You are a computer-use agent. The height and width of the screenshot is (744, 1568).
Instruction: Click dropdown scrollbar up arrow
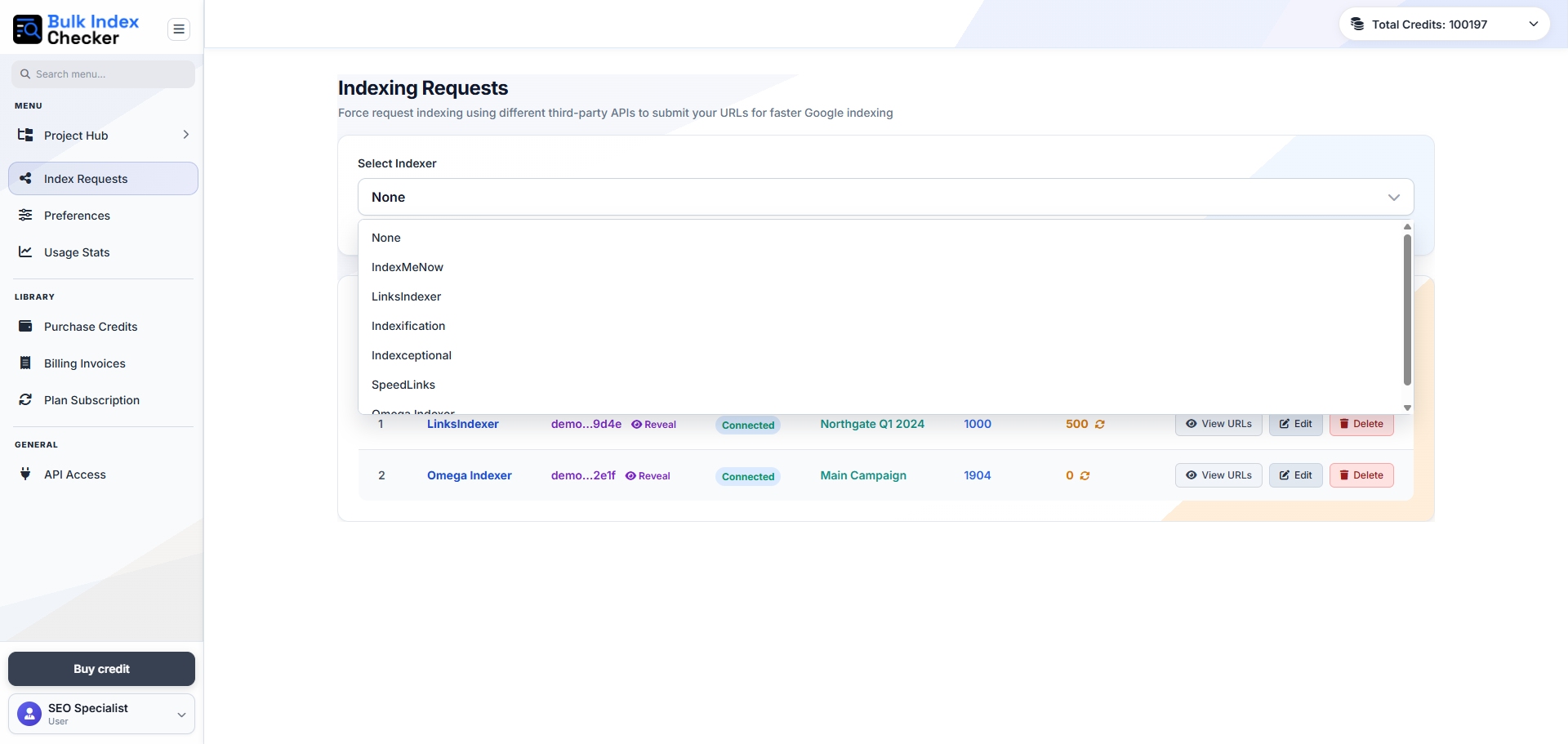click(x=1407, y=227)
